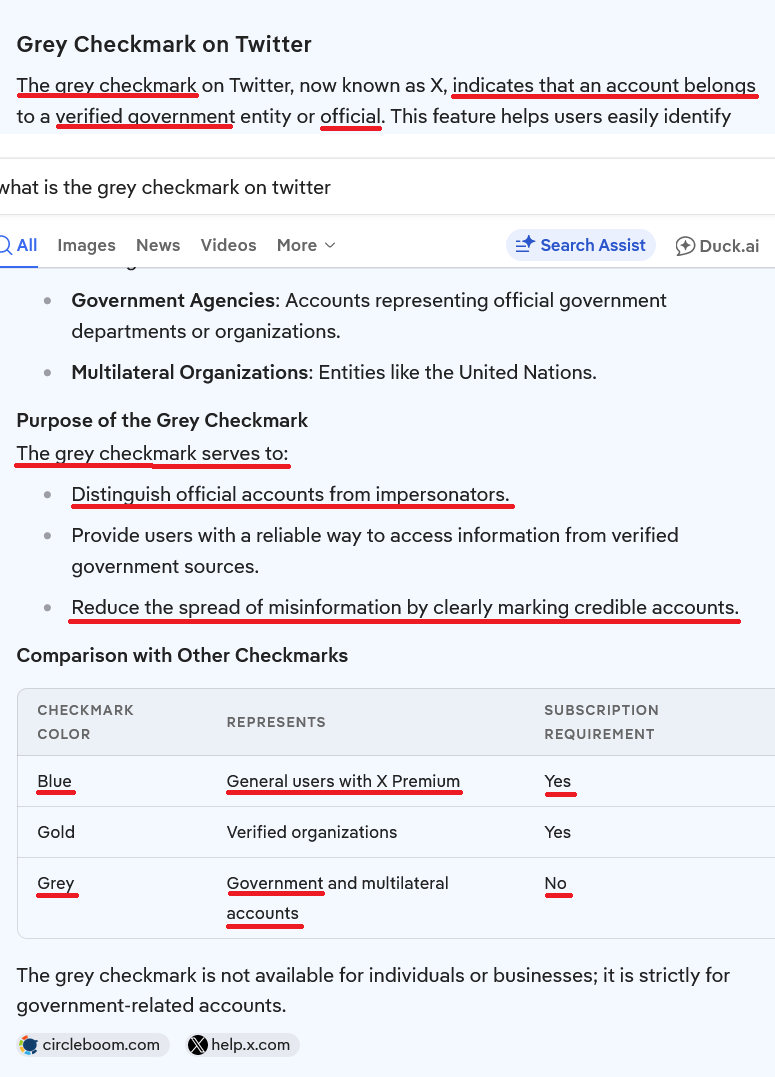This screenshot has width=775, height=1077.
Task: Click Yes in the Gold row
Action: coord(557,832)
